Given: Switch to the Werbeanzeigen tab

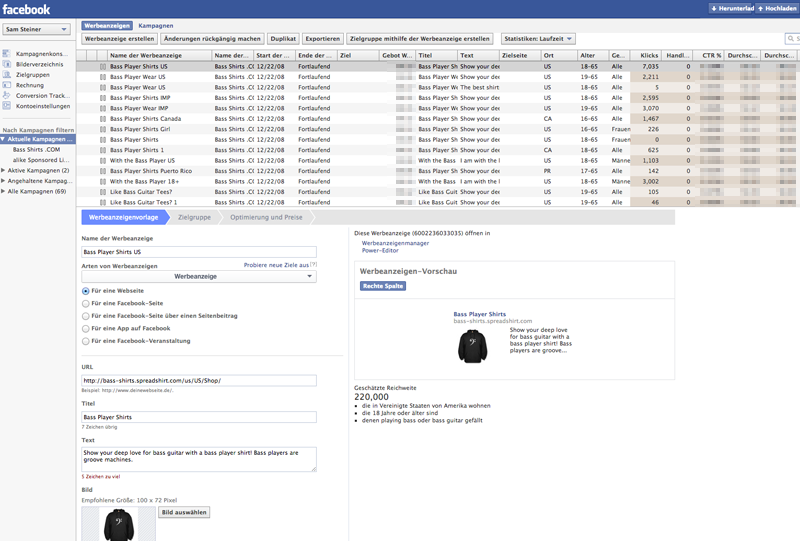Looking at the screenshot, I should pyautogui.click(x=107, y=26).
